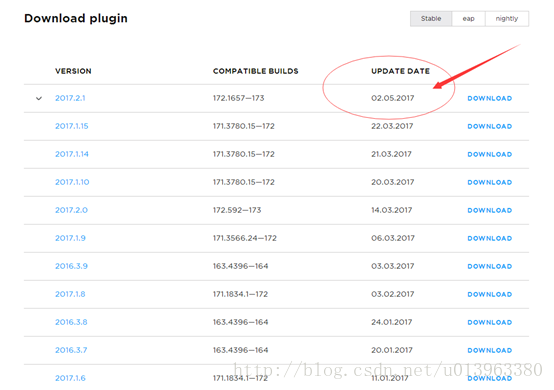
Task: Select the 03.02.2017 update date
Action: coord(393,294)
